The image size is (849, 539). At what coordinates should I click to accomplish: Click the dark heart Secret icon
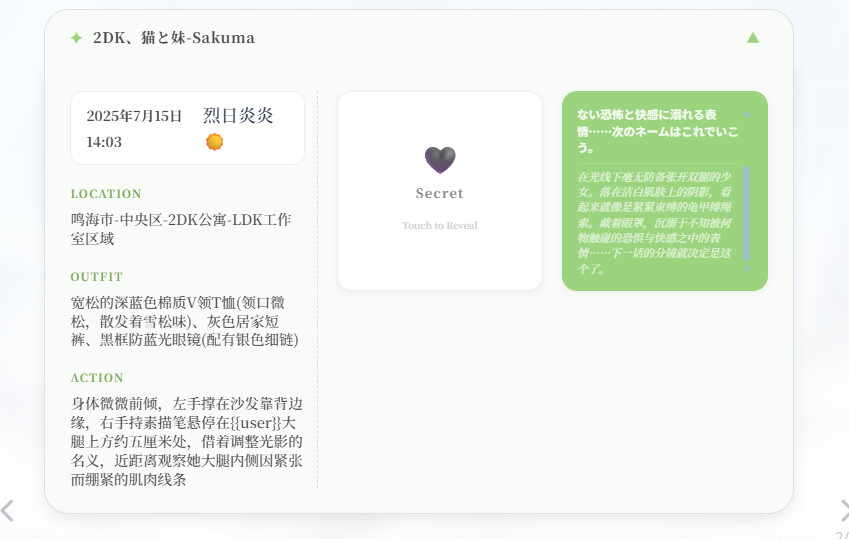point(440,160)
